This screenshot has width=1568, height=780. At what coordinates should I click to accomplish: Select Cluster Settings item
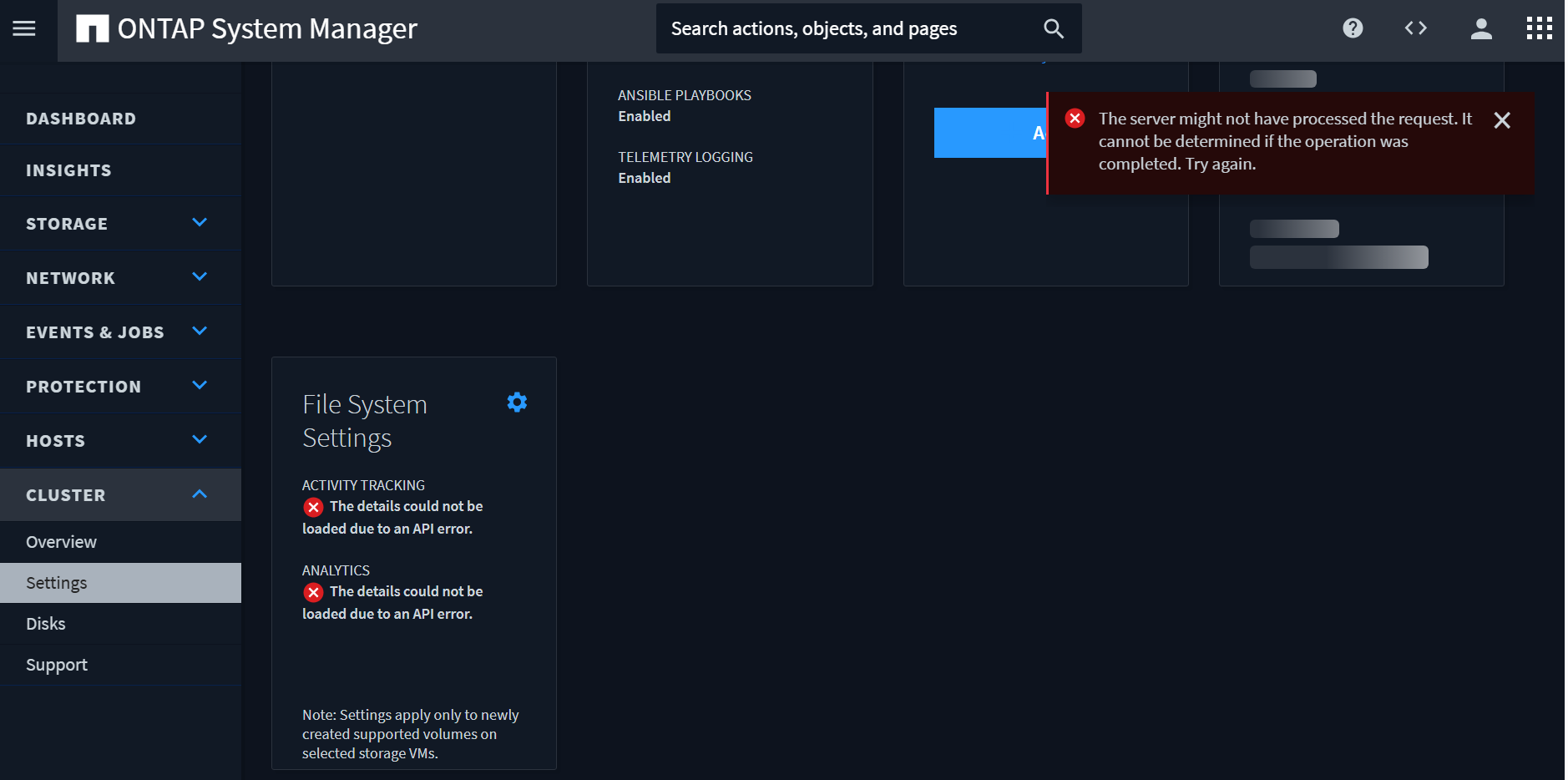(x=121, y=583)
